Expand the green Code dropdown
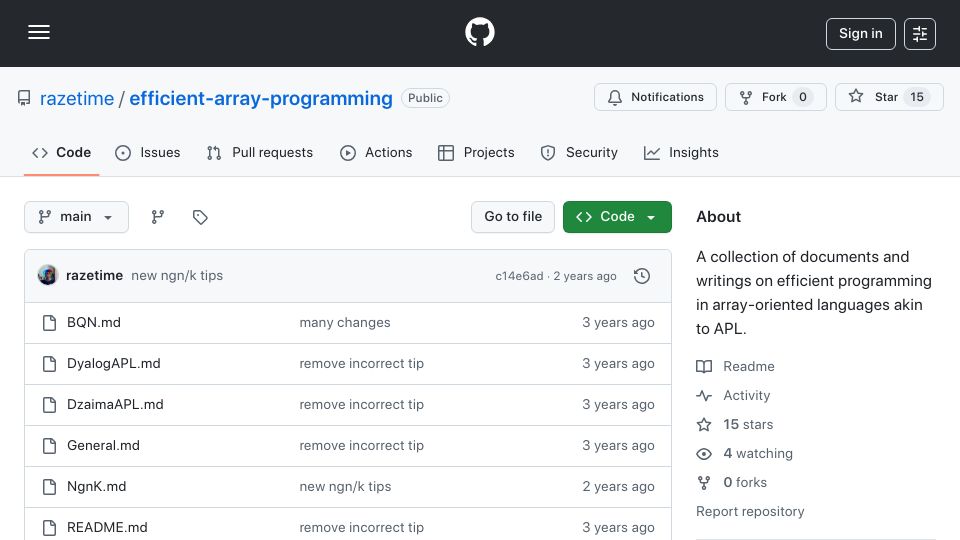 tap(617, 217)
